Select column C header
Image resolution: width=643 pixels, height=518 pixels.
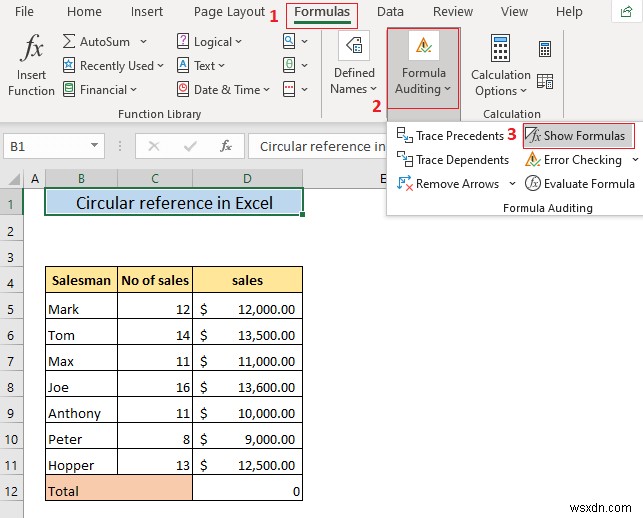[x=155, y=179]
